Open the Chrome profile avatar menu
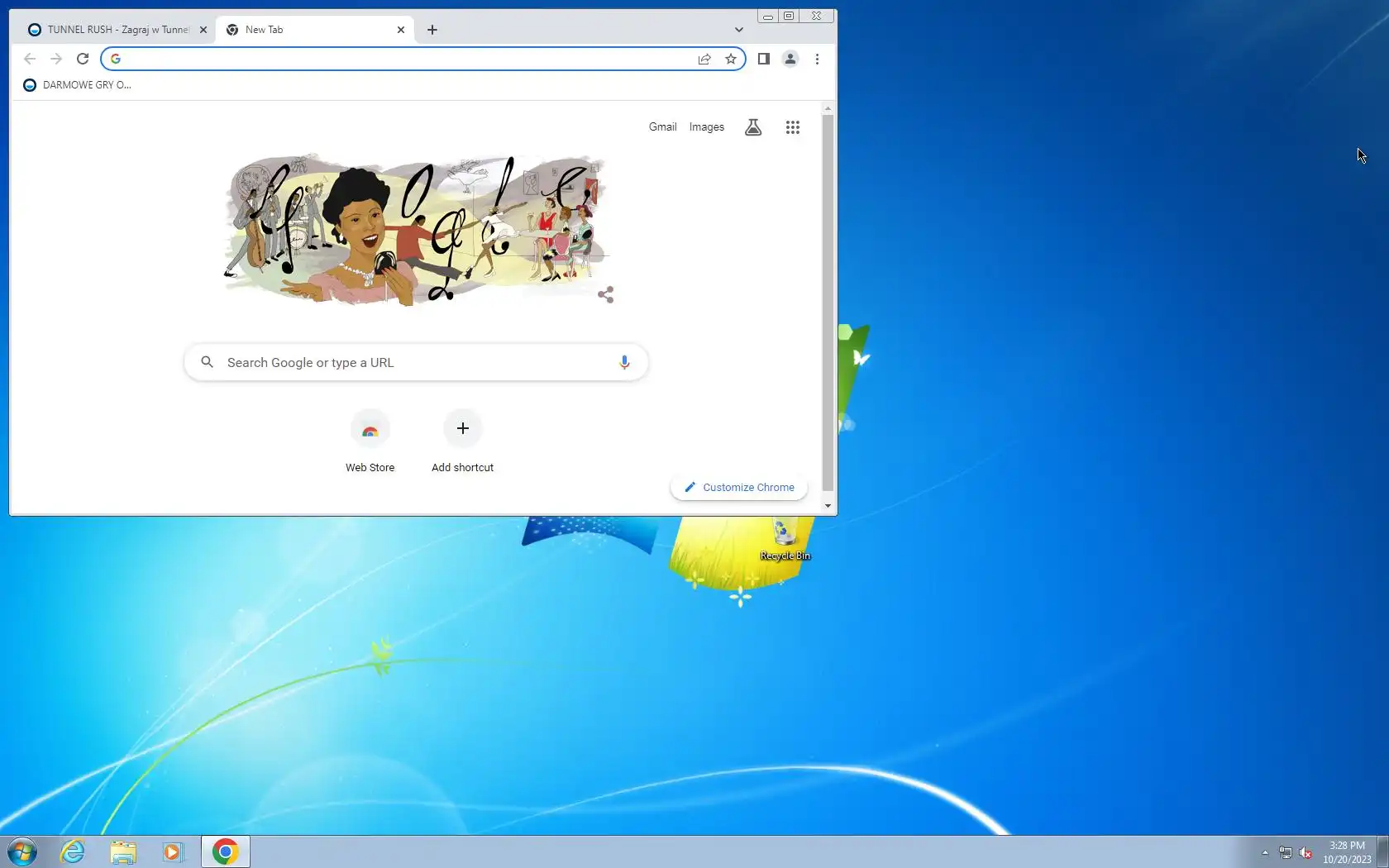The image size is (1389, 868). [790, 59]
